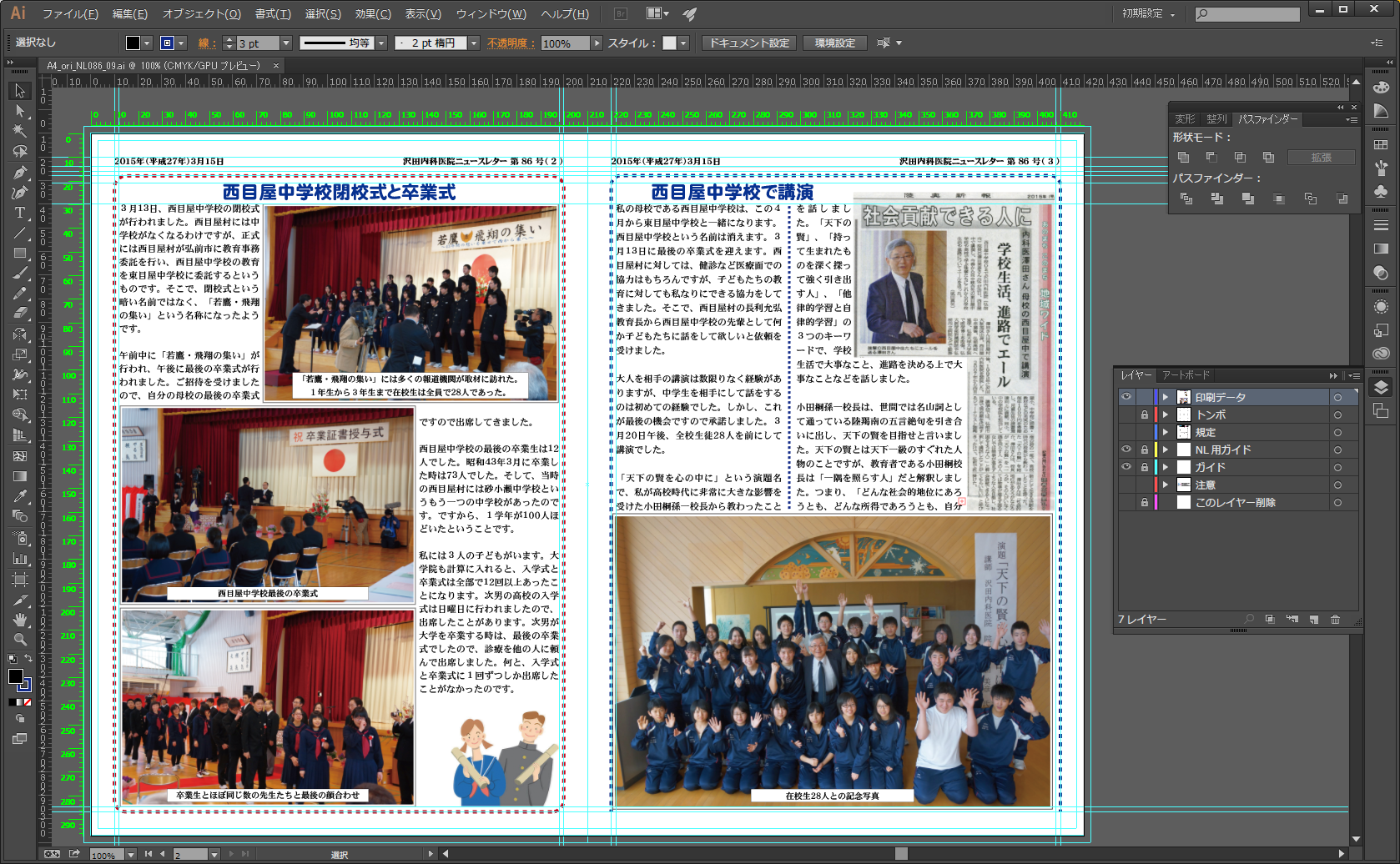Viewport: 1400px width, 864px height.
Task: Open the Adobe Bridge (Br) button
Action: click(x=620, y=13)
